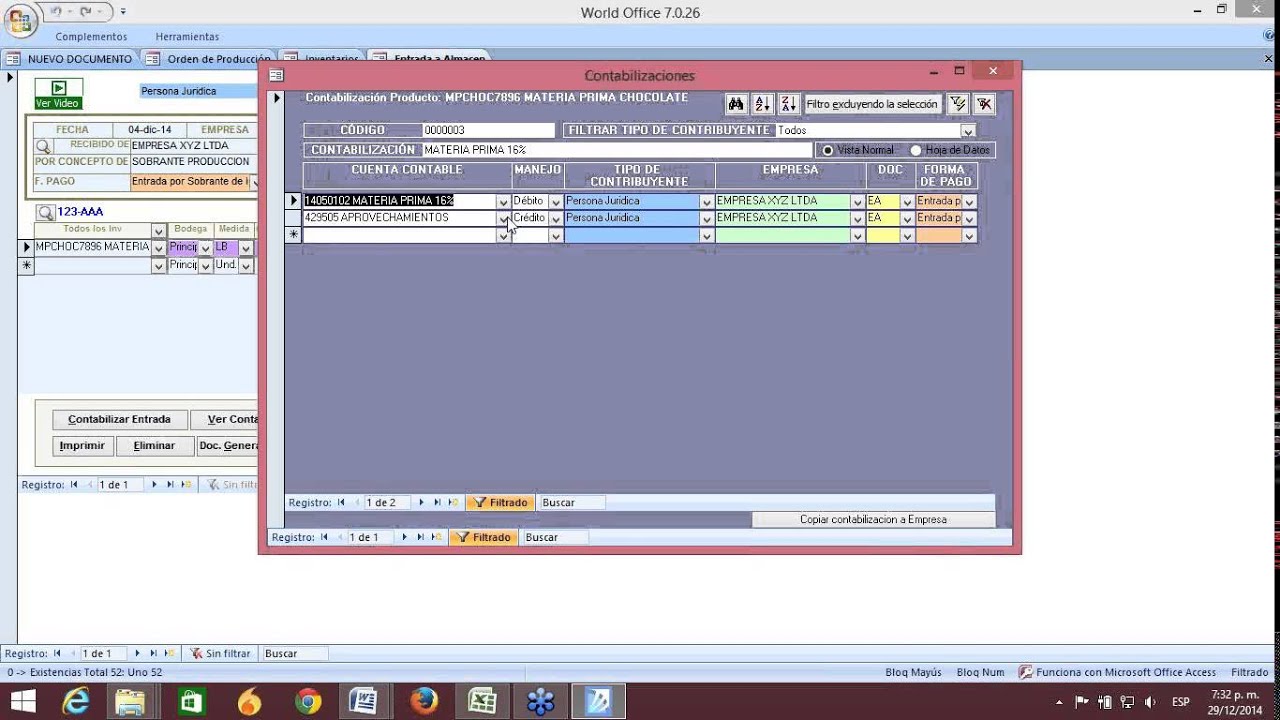
Task: Open the Contabilizaciones window control icon
Action: pos(276,75)
